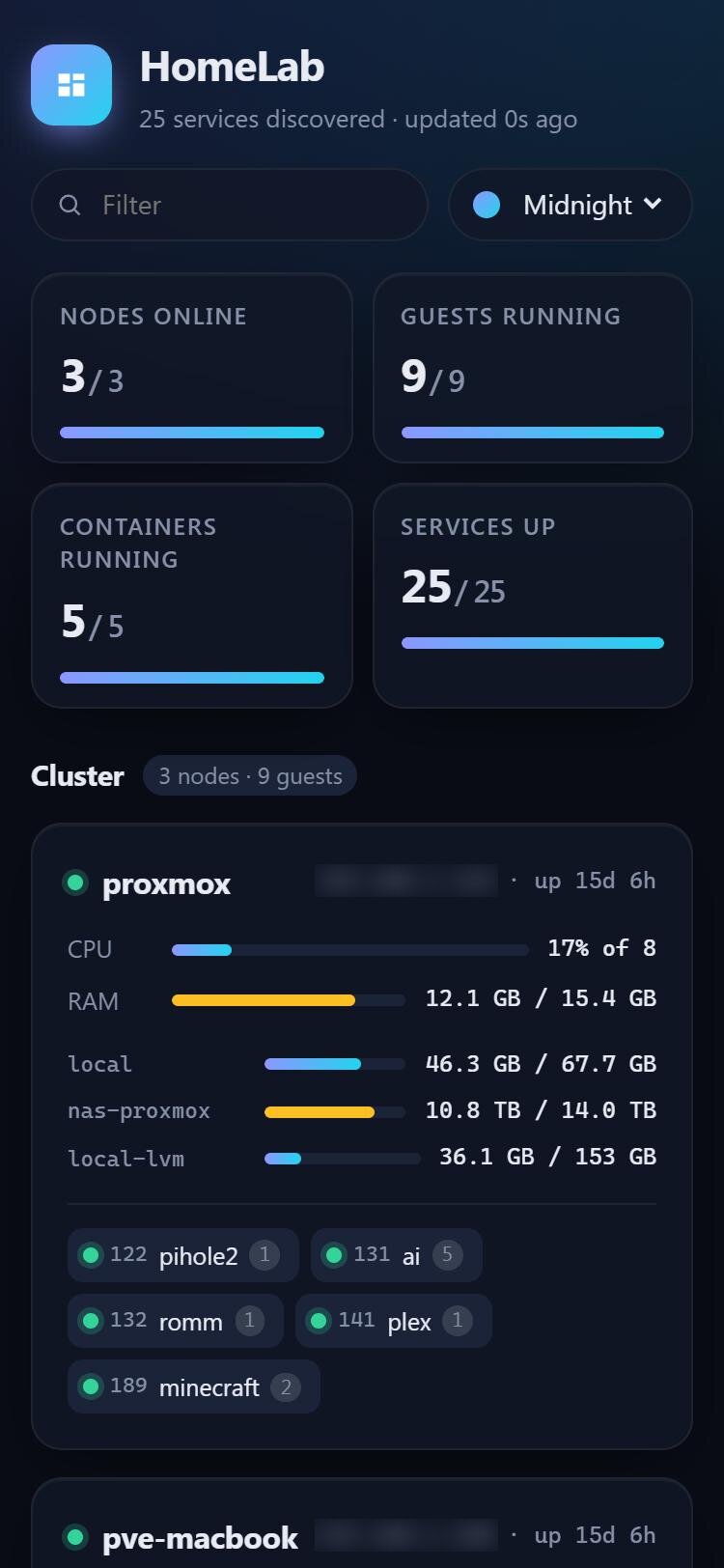Click the Cluster section heading
Viewport: 724px width, 1568px height.
[x=77, y=776]
